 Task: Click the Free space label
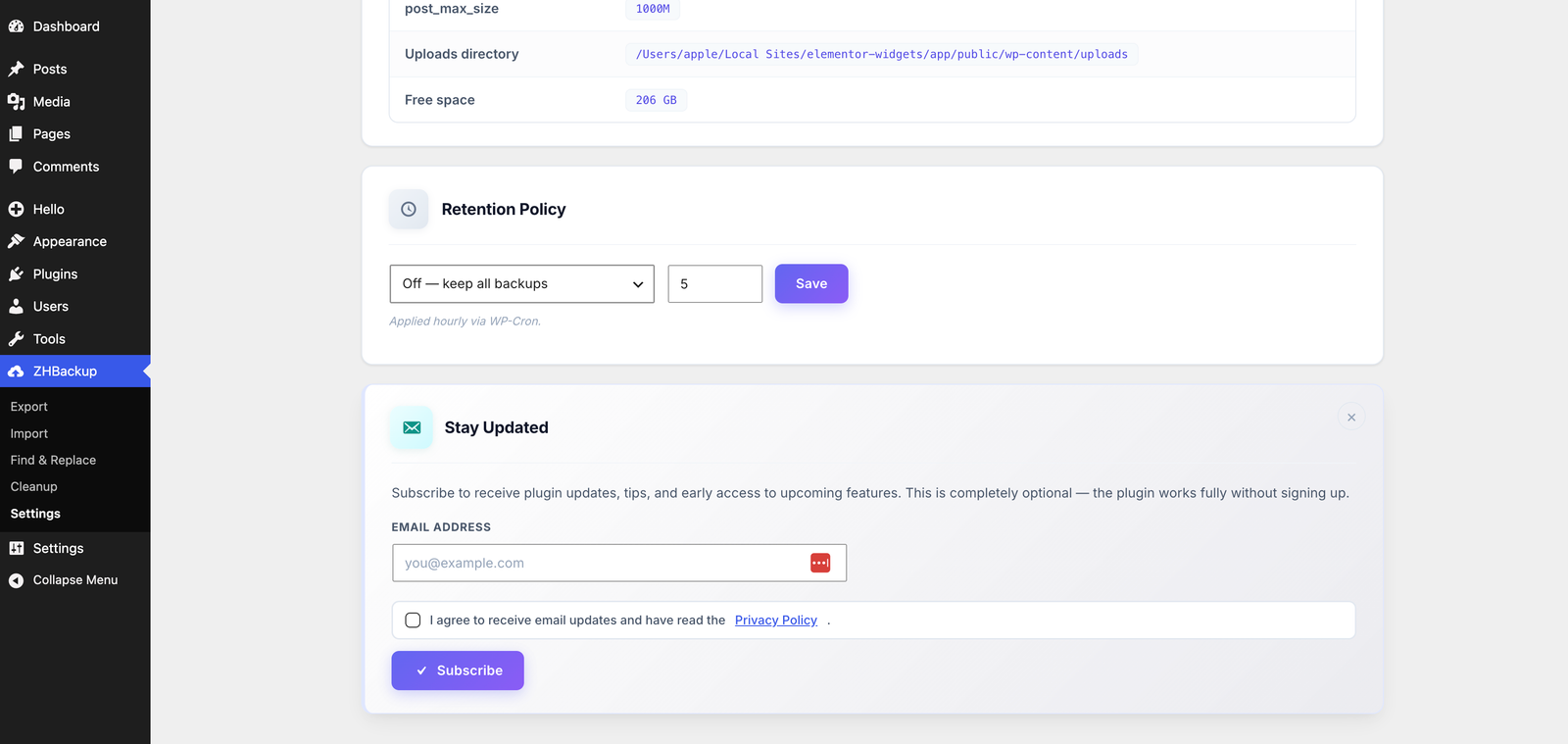coord(440,100)
